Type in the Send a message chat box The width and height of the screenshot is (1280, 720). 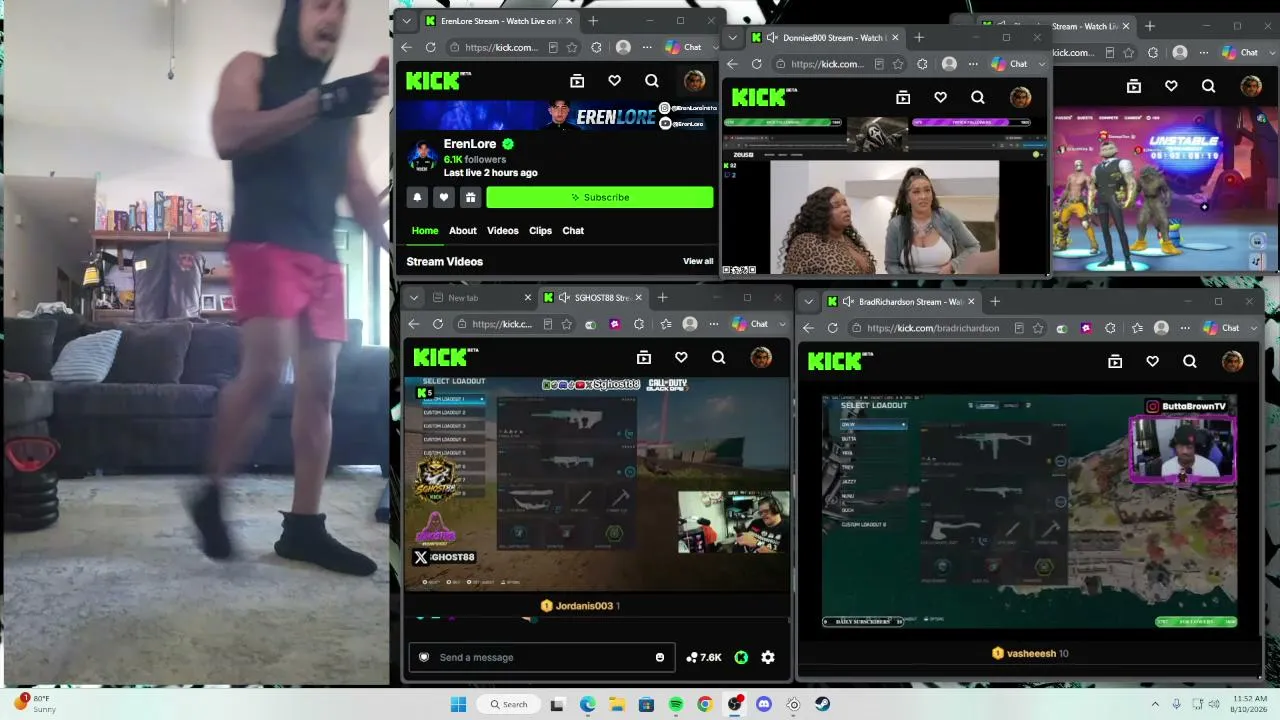[541, 657]
